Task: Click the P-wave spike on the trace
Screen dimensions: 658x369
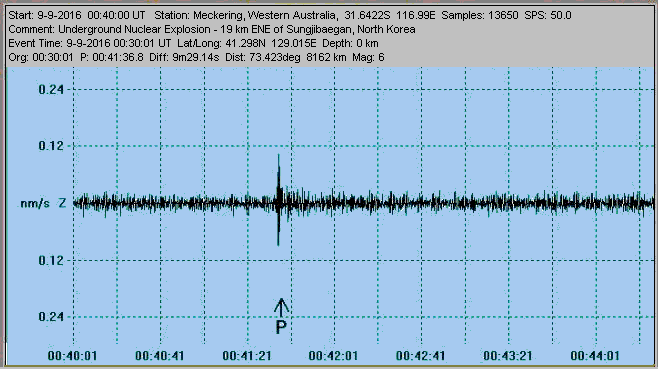Action: (278, 200)
